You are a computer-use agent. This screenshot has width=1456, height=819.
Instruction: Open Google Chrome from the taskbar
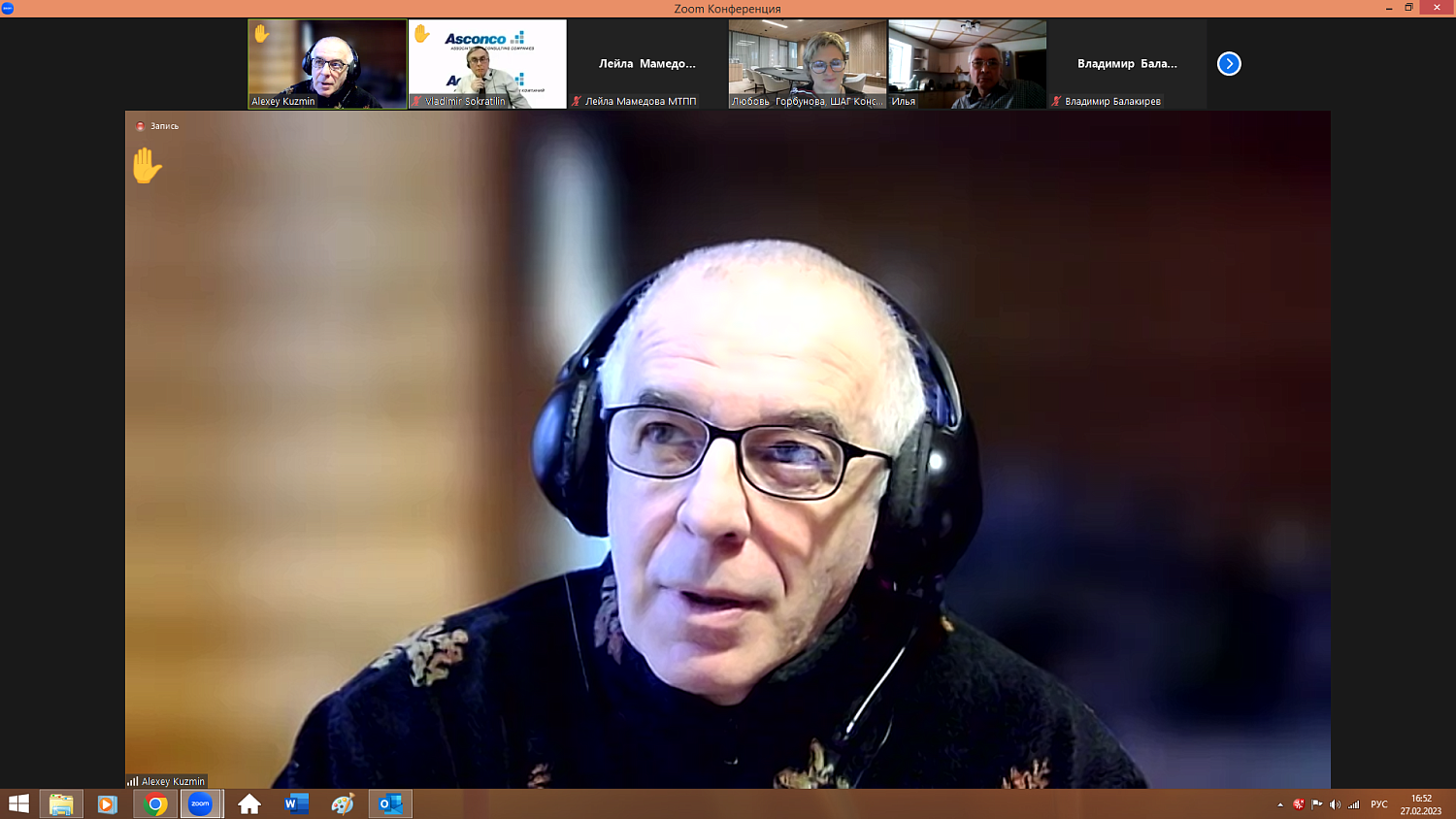click(x=155, y=804)
